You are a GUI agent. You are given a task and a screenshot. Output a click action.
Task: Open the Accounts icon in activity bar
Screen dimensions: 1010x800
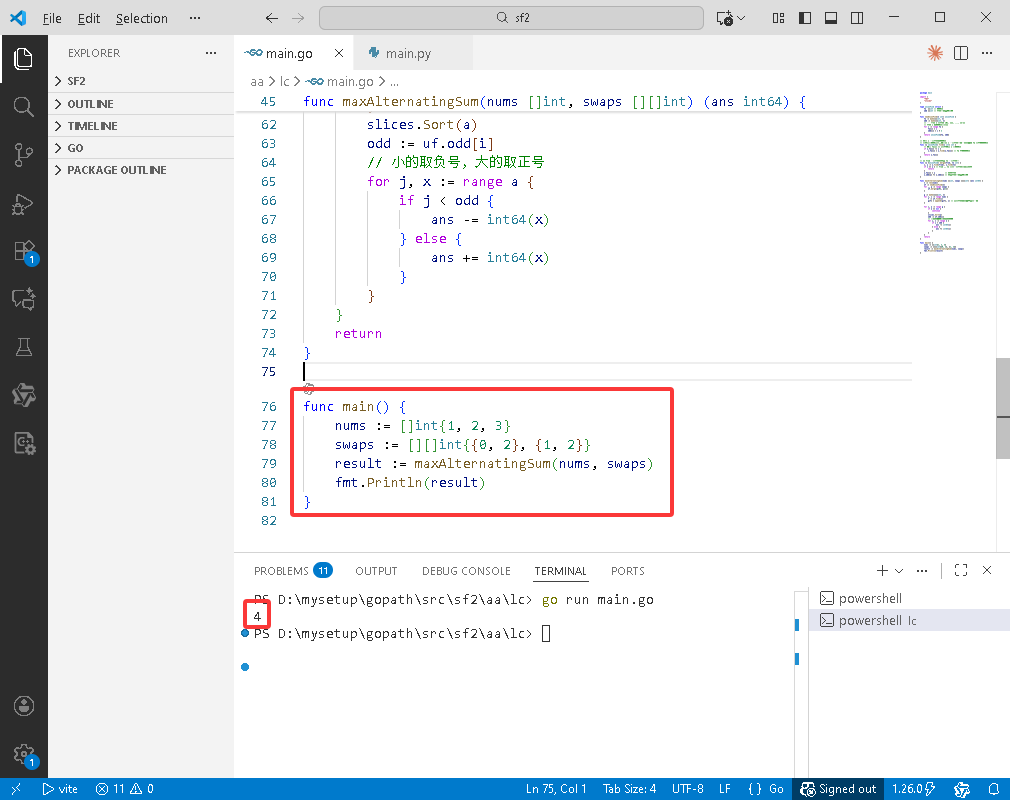pyautogui.click(x=23, y=706)
